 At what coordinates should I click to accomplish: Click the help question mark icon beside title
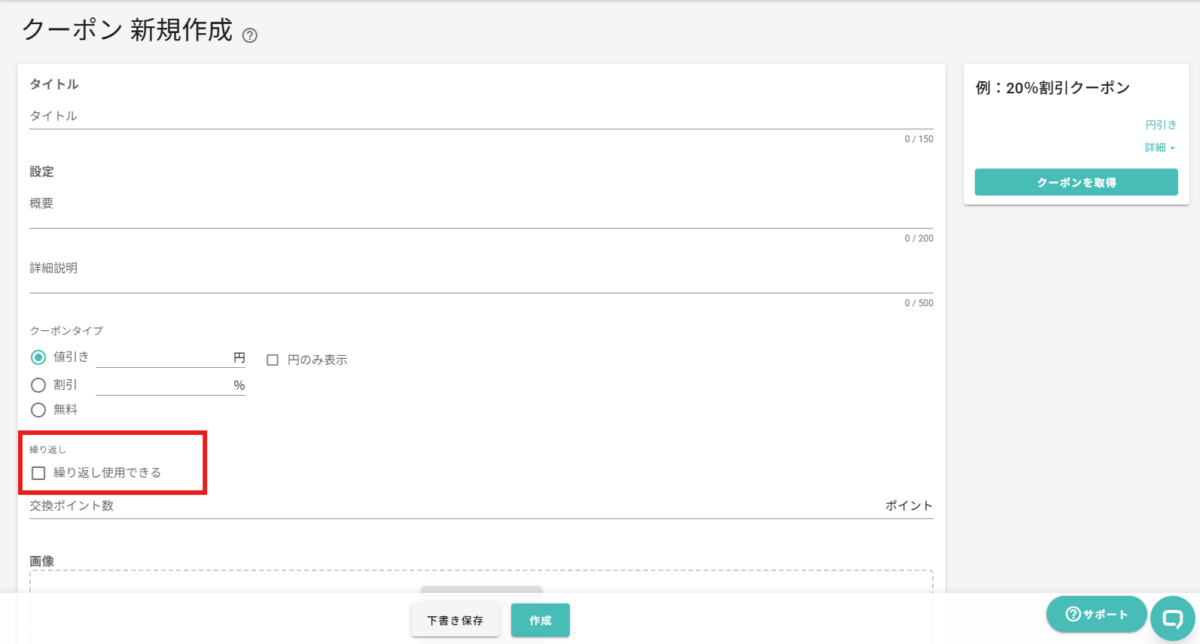250,36
